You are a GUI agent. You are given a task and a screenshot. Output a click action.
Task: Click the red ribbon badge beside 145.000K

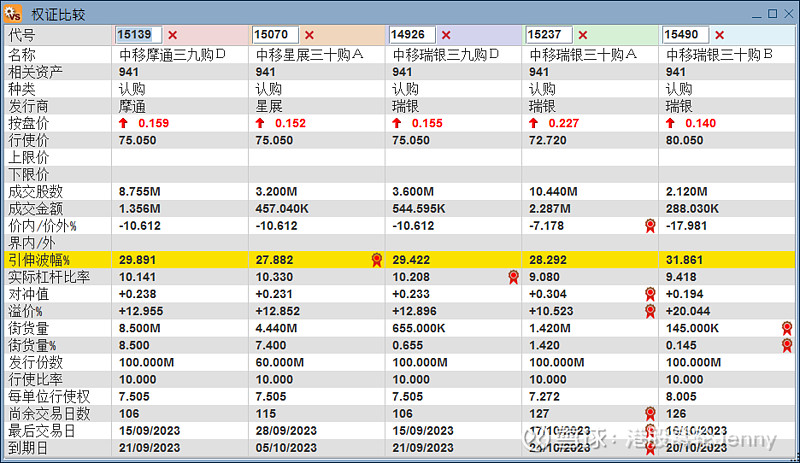click(787, 328)
